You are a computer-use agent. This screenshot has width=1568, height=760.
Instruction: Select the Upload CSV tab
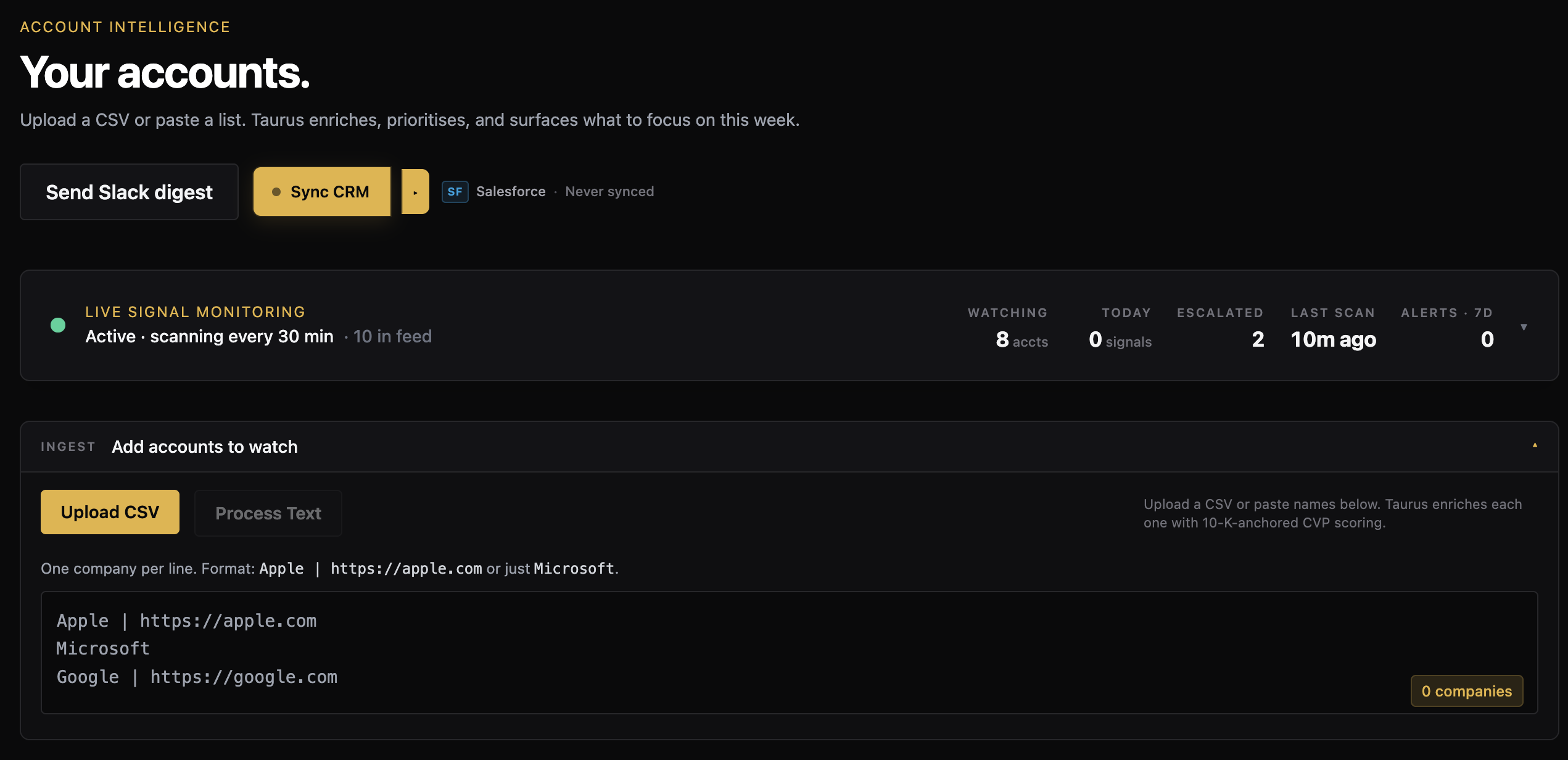click(x=110, y=512)
